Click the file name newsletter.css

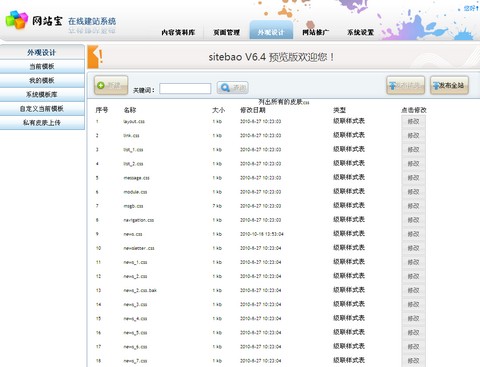139,248
